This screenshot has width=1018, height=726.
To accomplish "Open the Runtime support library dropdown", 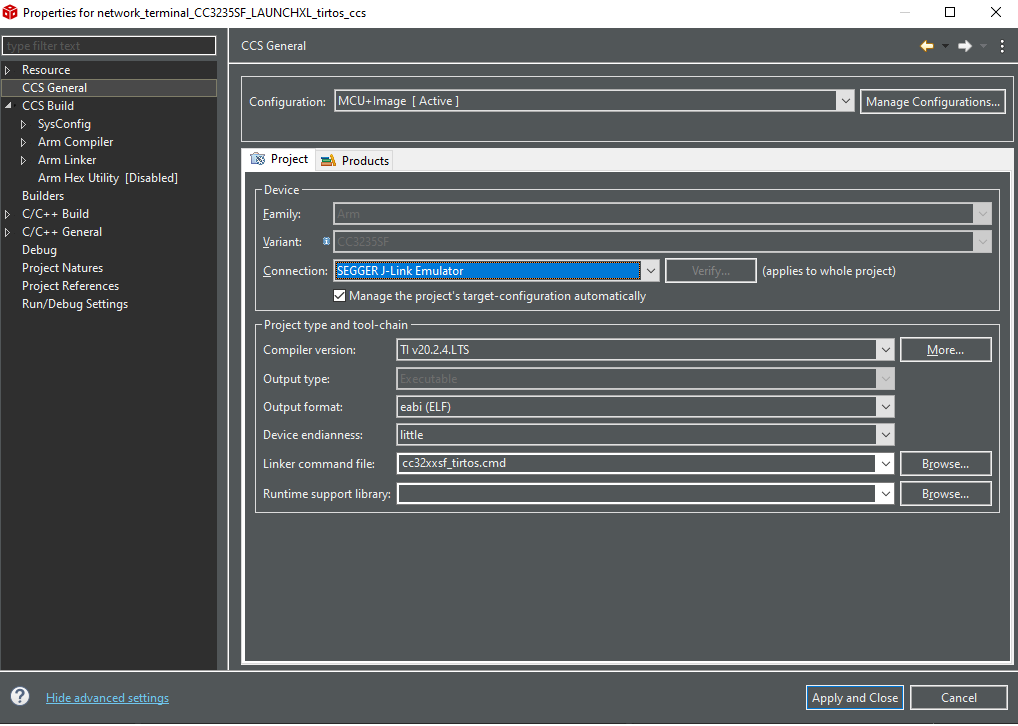I will (885, 494).
